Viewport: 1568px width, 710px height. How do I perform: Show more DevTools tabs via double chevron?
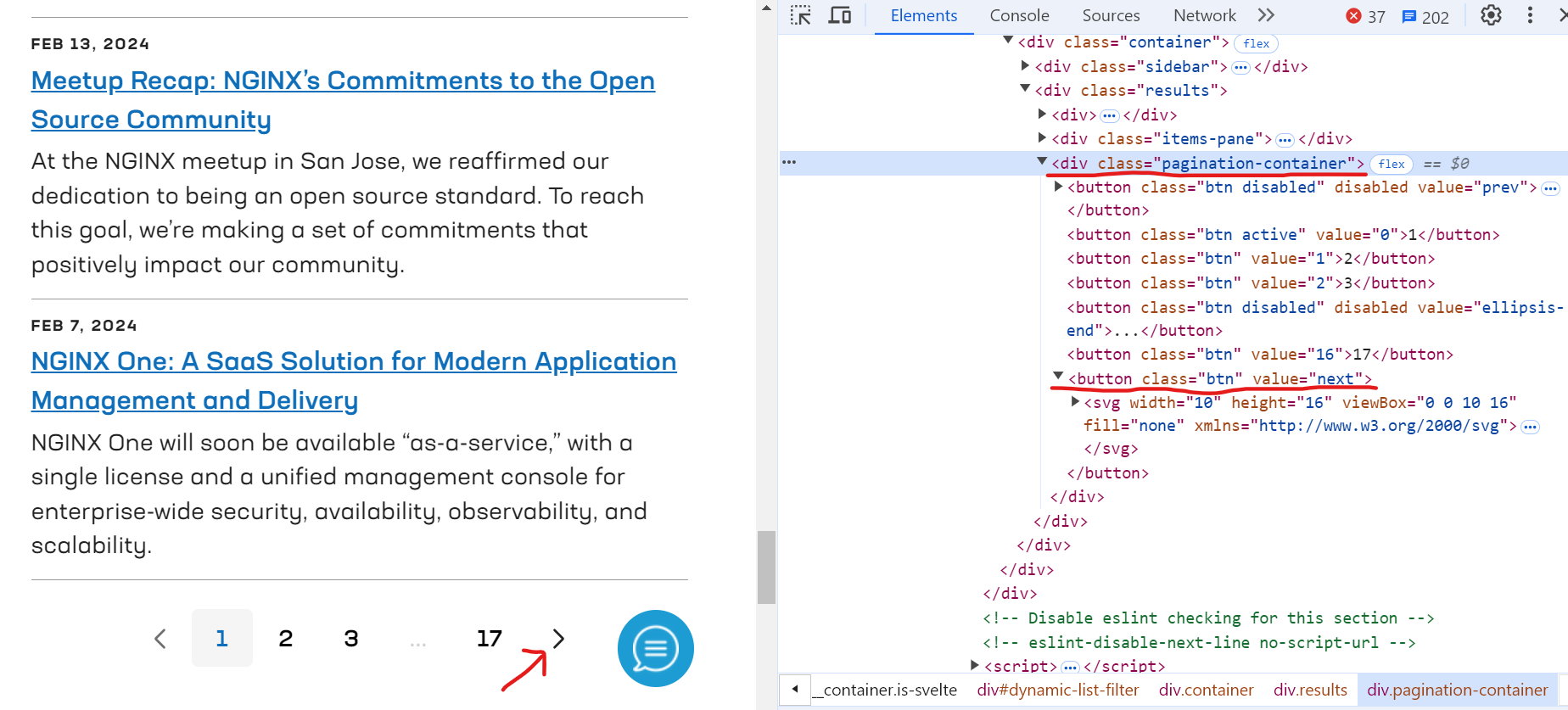(x=1266, y=15)
